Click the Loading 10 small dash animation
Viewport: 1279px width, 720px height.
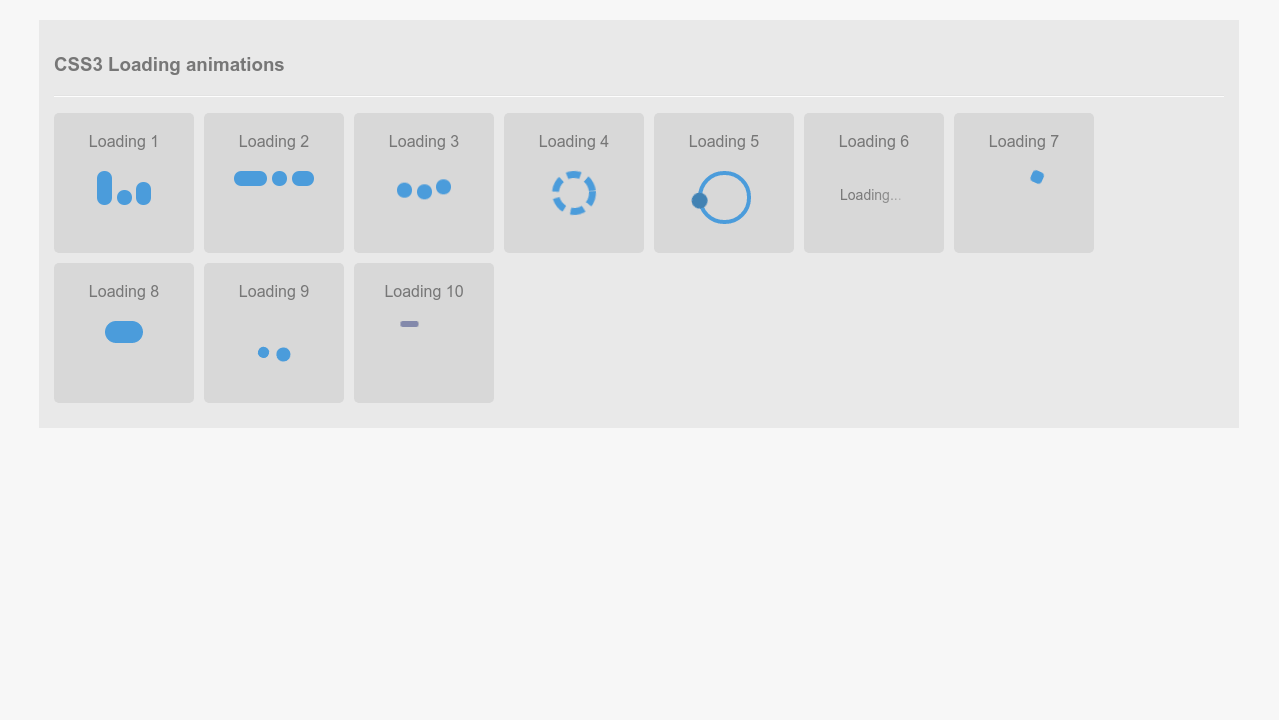tap(409, 324)
